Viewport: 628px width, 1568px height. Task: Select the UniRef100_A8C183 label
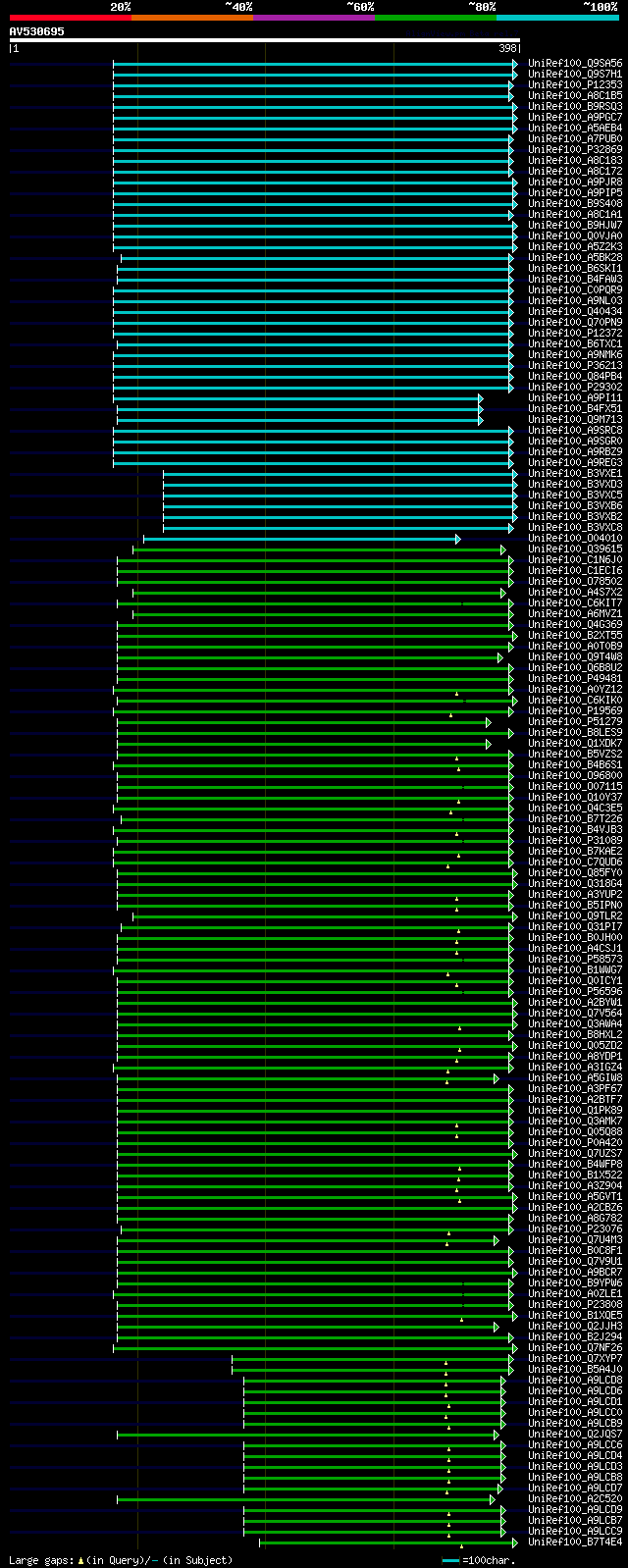pos(575,160)
